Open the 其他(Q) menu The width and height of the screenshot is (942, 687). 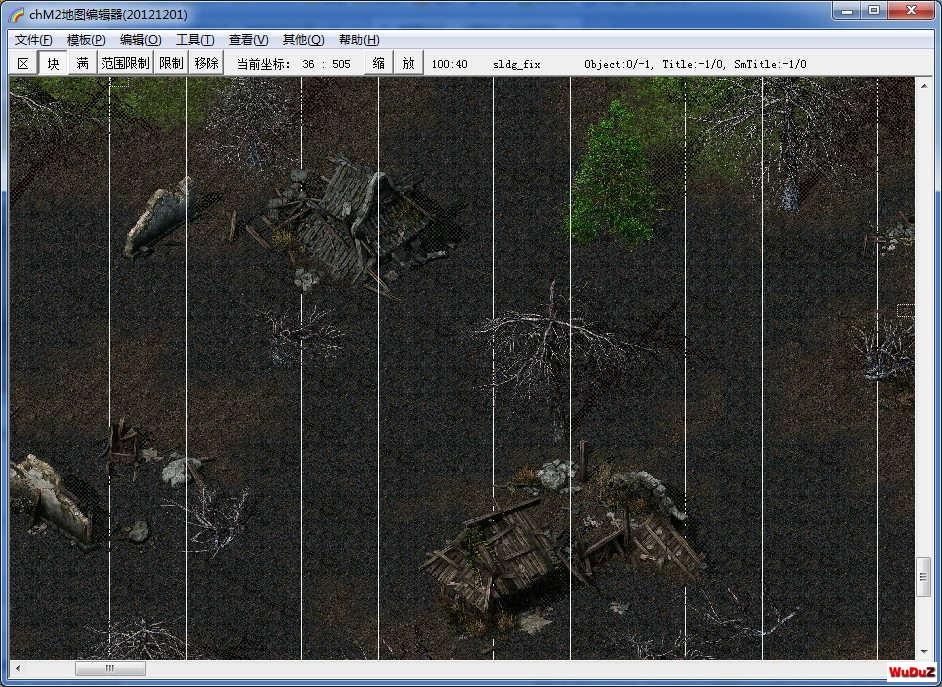[303, 40]
